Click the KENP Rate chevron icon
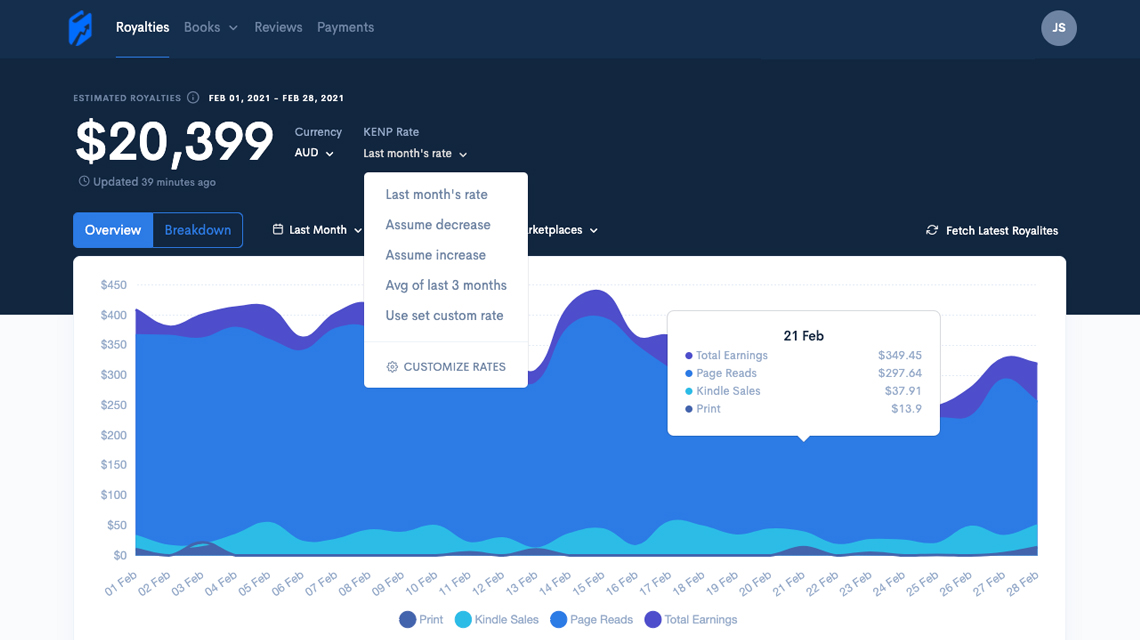The width and height of the screenshot is (1140, 640). [462, 154]
